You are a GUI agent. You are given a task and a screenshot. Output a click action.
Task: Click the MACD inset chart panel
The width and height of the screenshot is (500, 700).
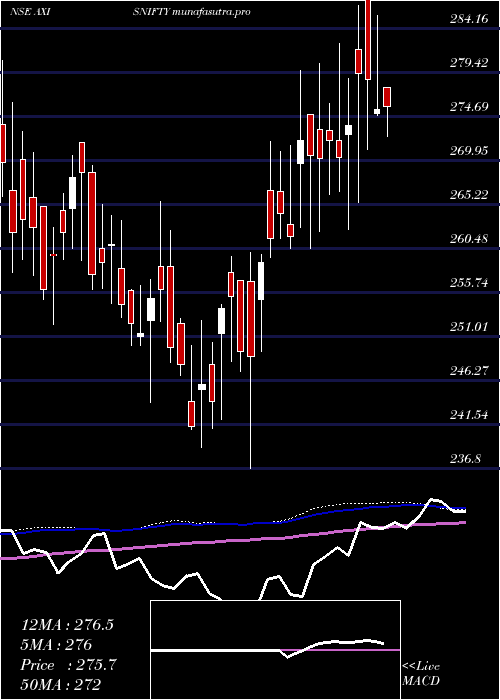point(275,650)
